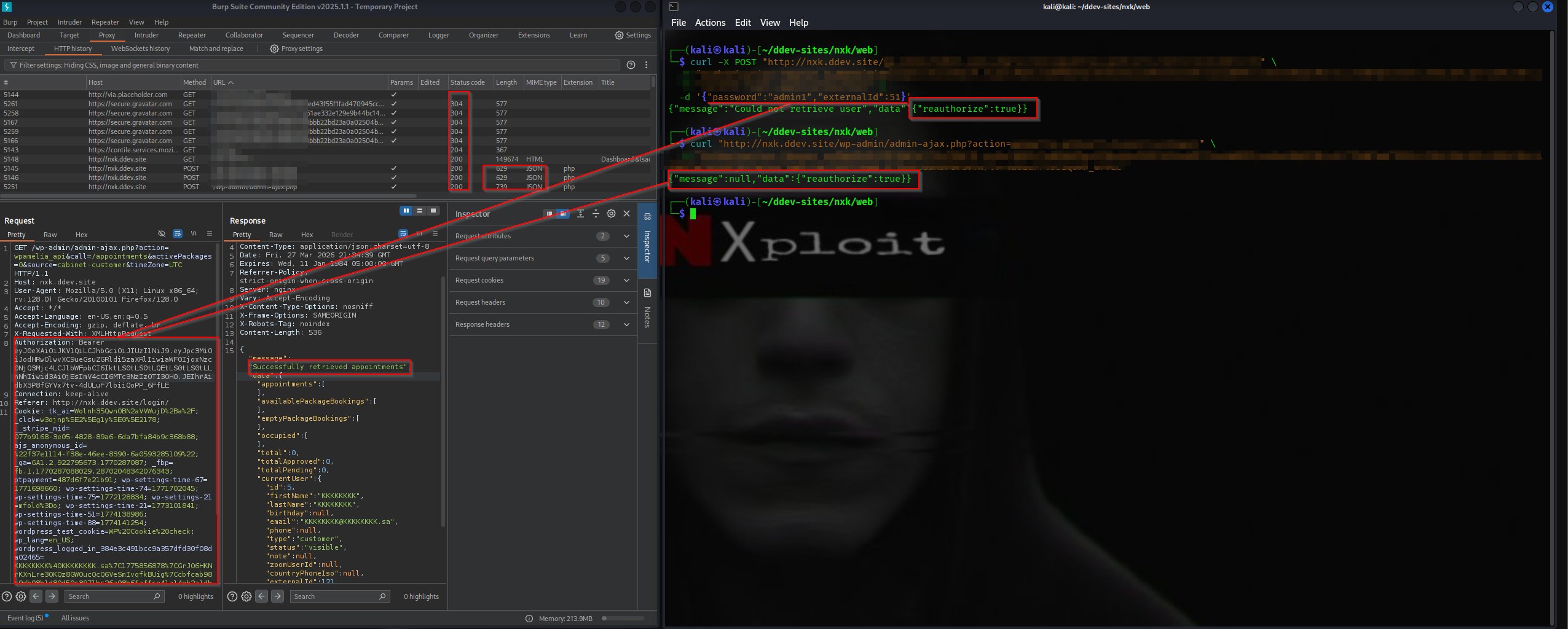Open the WebSockets history tab

140,49
